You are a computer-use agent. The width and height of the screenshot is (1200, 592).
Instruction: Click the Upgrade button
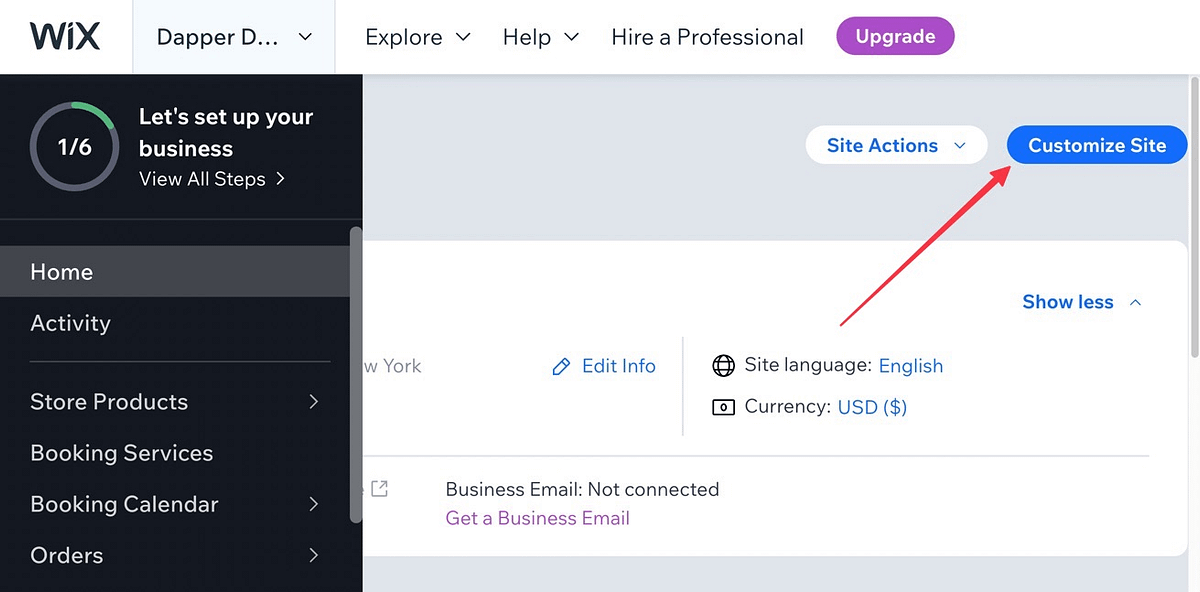(895, 35)
